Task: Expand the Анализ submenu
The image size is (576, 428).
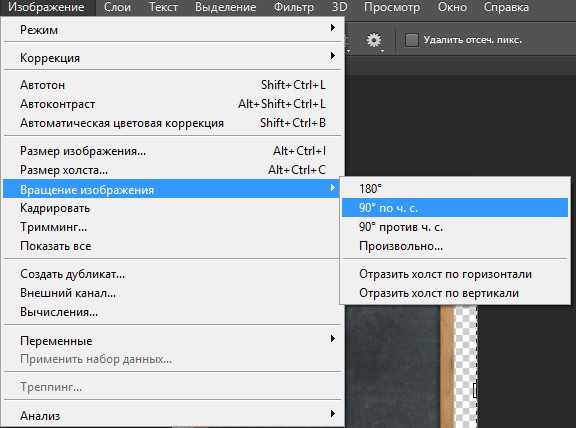Action: point(174,416)
